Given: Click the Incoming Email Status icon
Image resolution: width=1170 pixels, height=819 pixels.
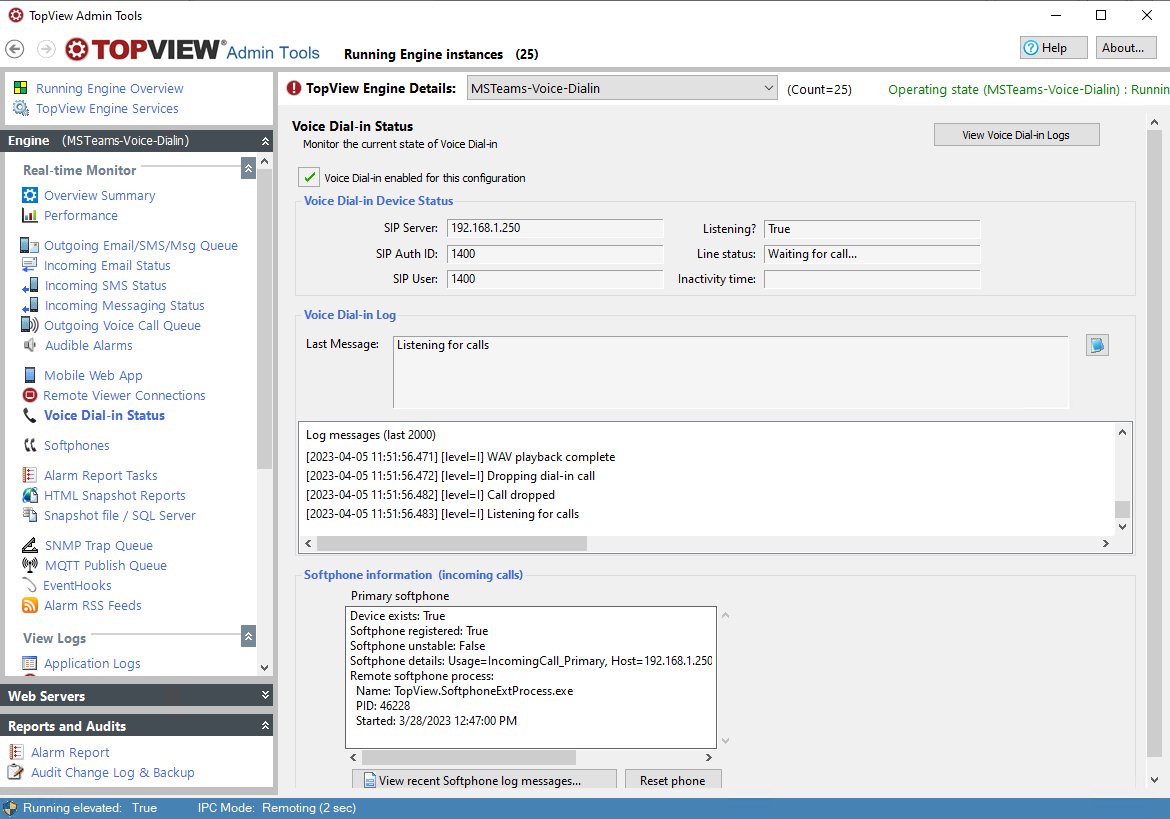Looking at the screenshot, I should pos(30,266).
